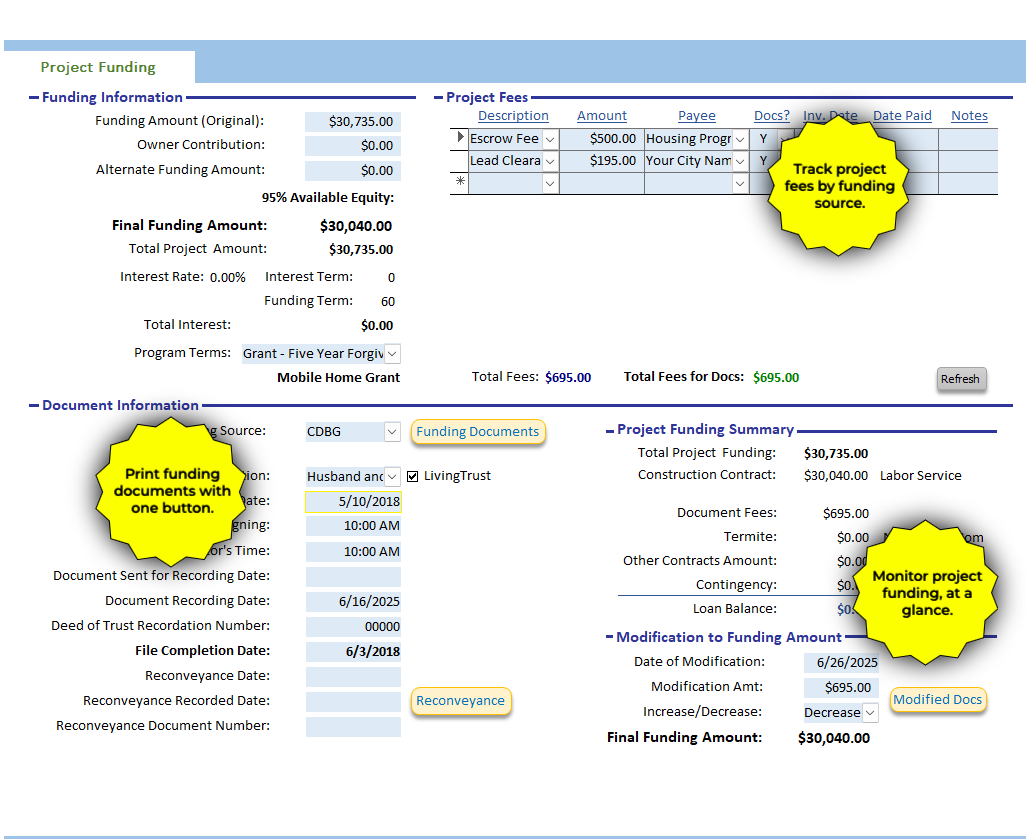Click the Total Project Funding $30,735.00 value
The image size is (1031, 839).
[x=836, y=454]
